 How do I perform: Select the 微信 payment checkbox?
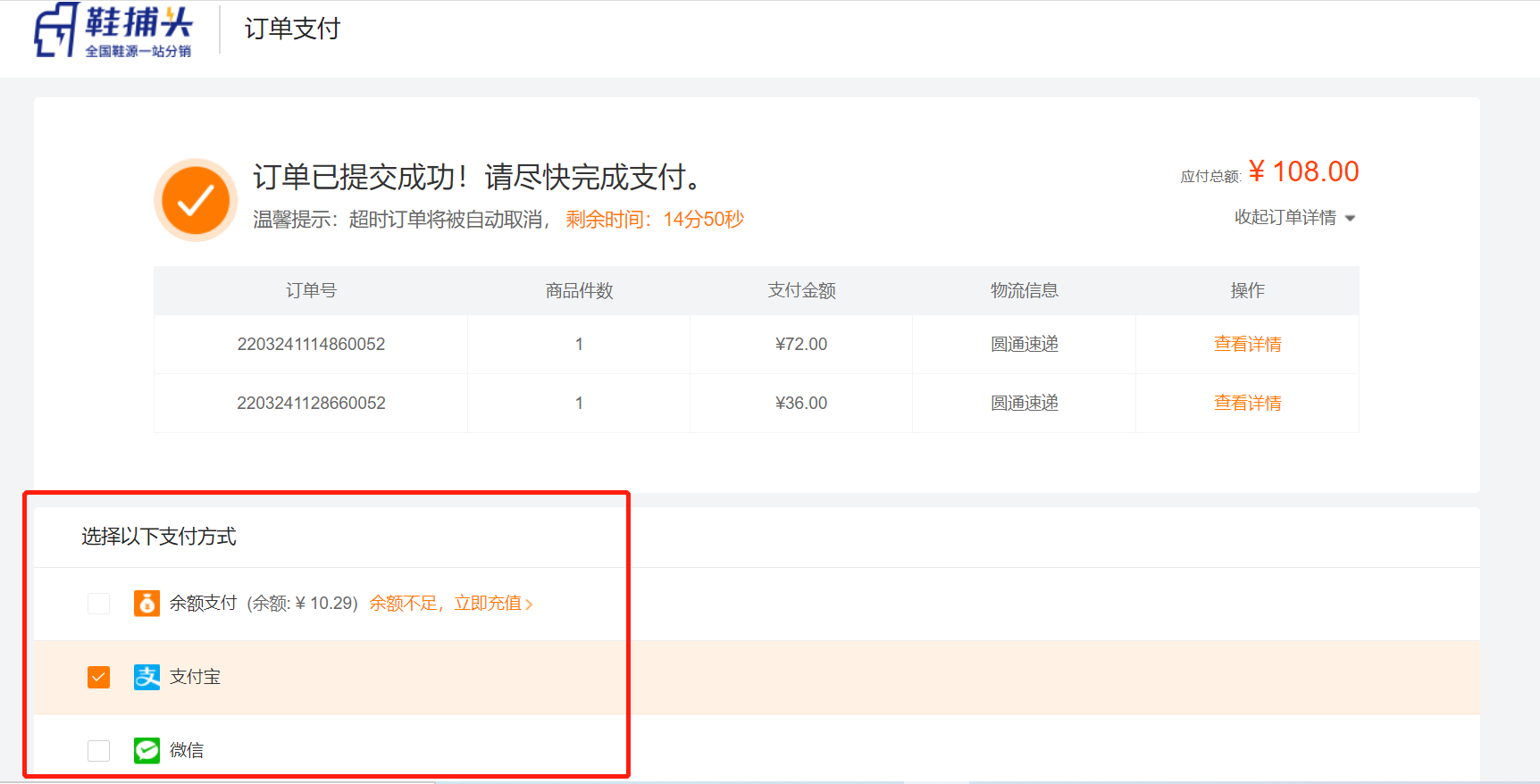point(99,750)
